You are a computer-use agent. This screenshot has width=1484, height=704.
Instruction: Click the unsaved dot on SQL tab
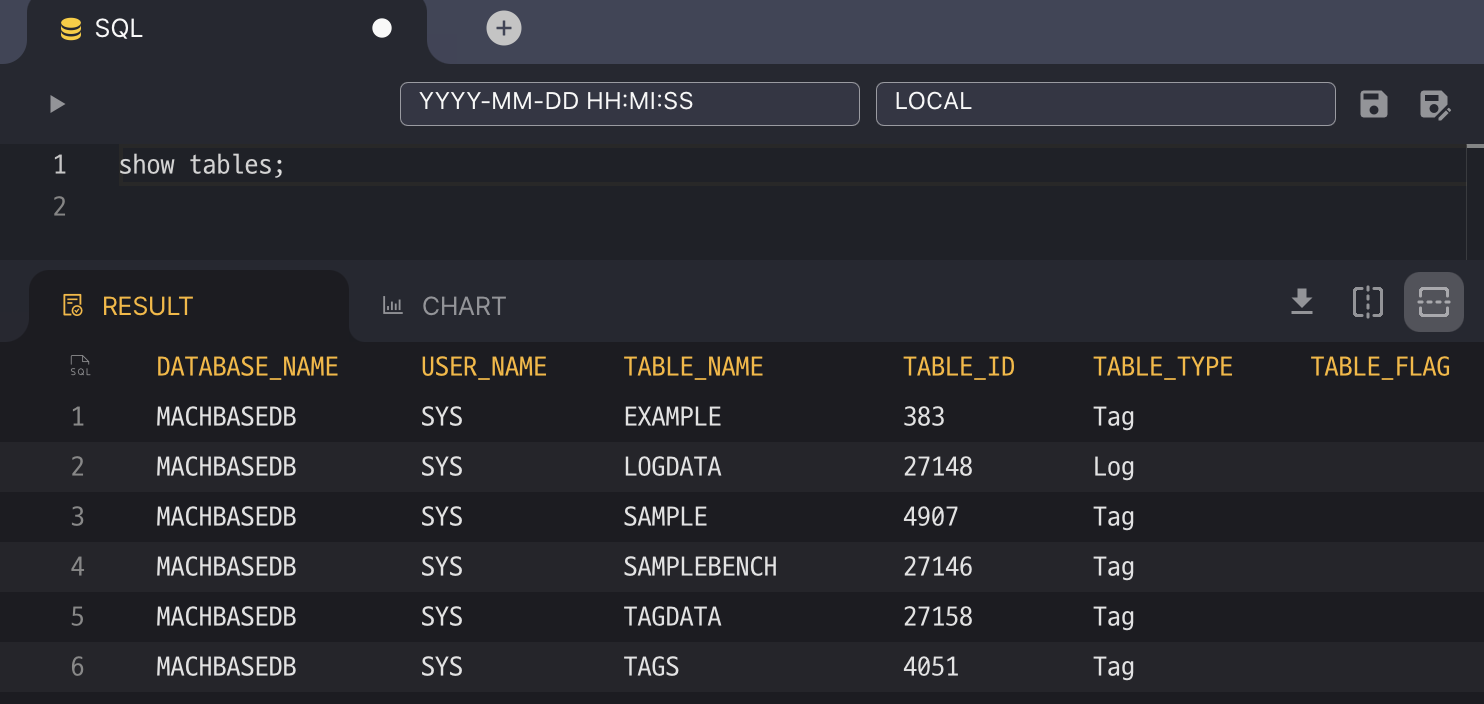coord(382,28)
